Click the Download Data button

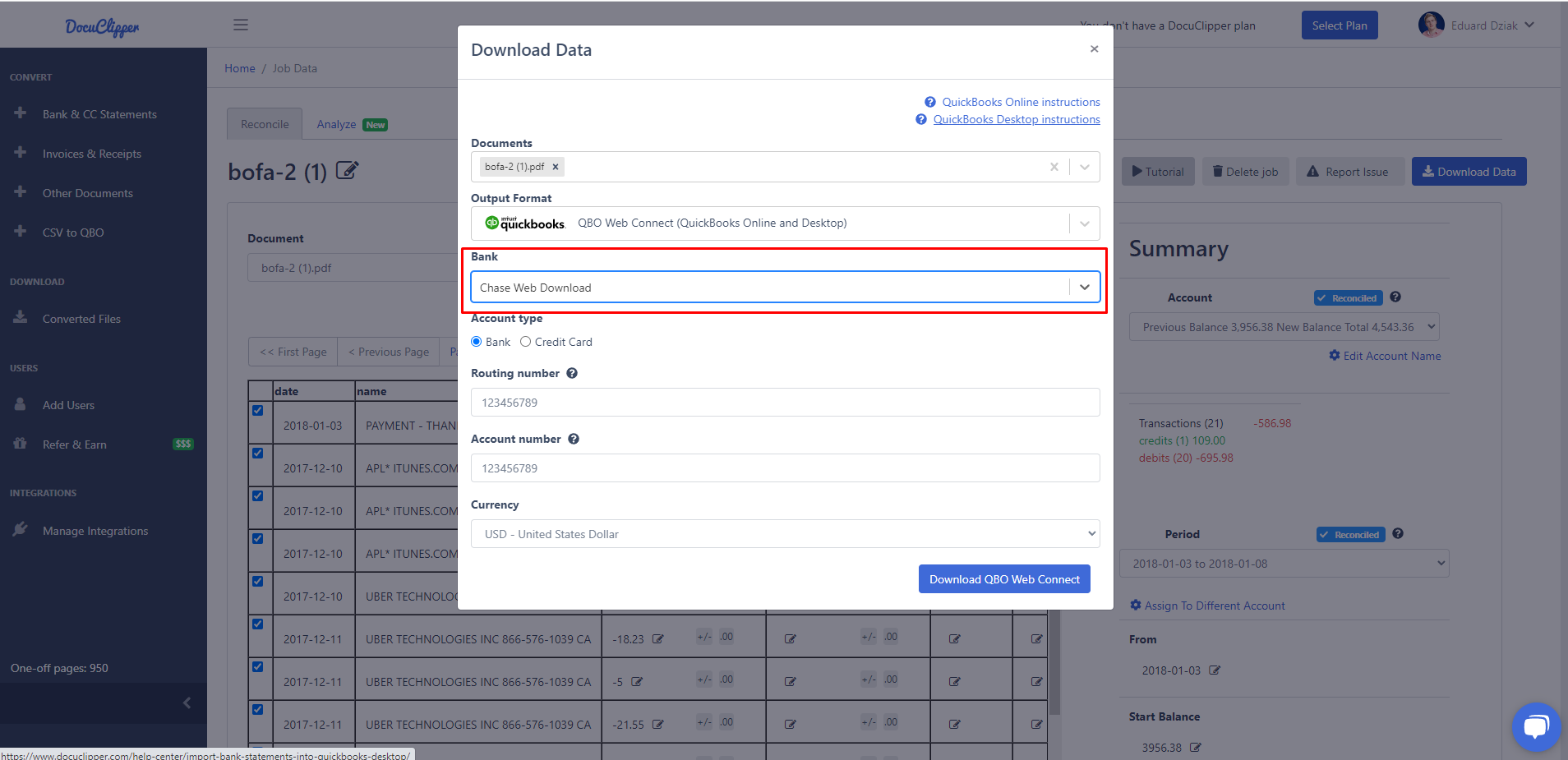coord(1469,172)
